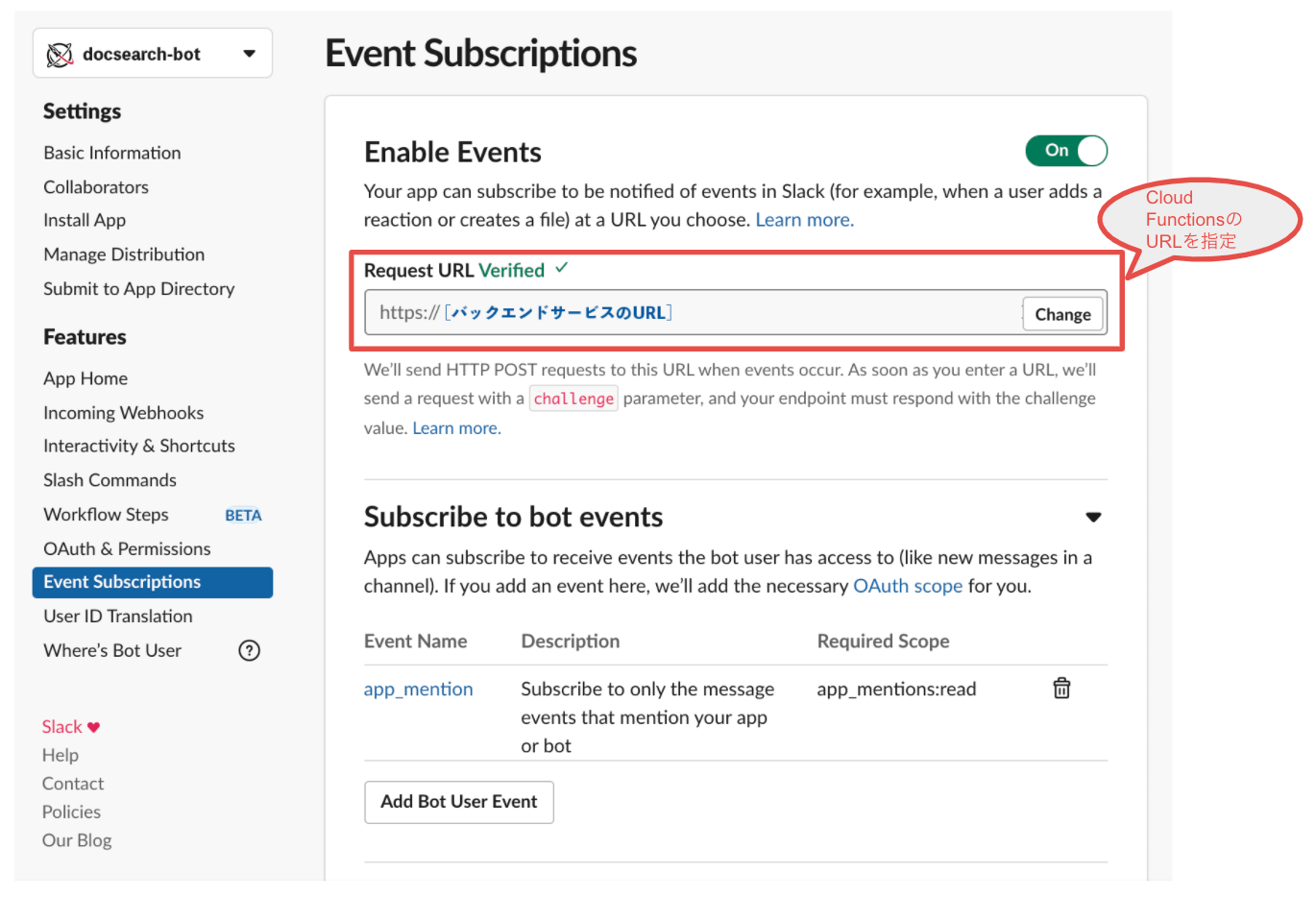The image size is (1316, 897).
Task: Open the OAuth scope link
Action: click(x=908, y=586)
